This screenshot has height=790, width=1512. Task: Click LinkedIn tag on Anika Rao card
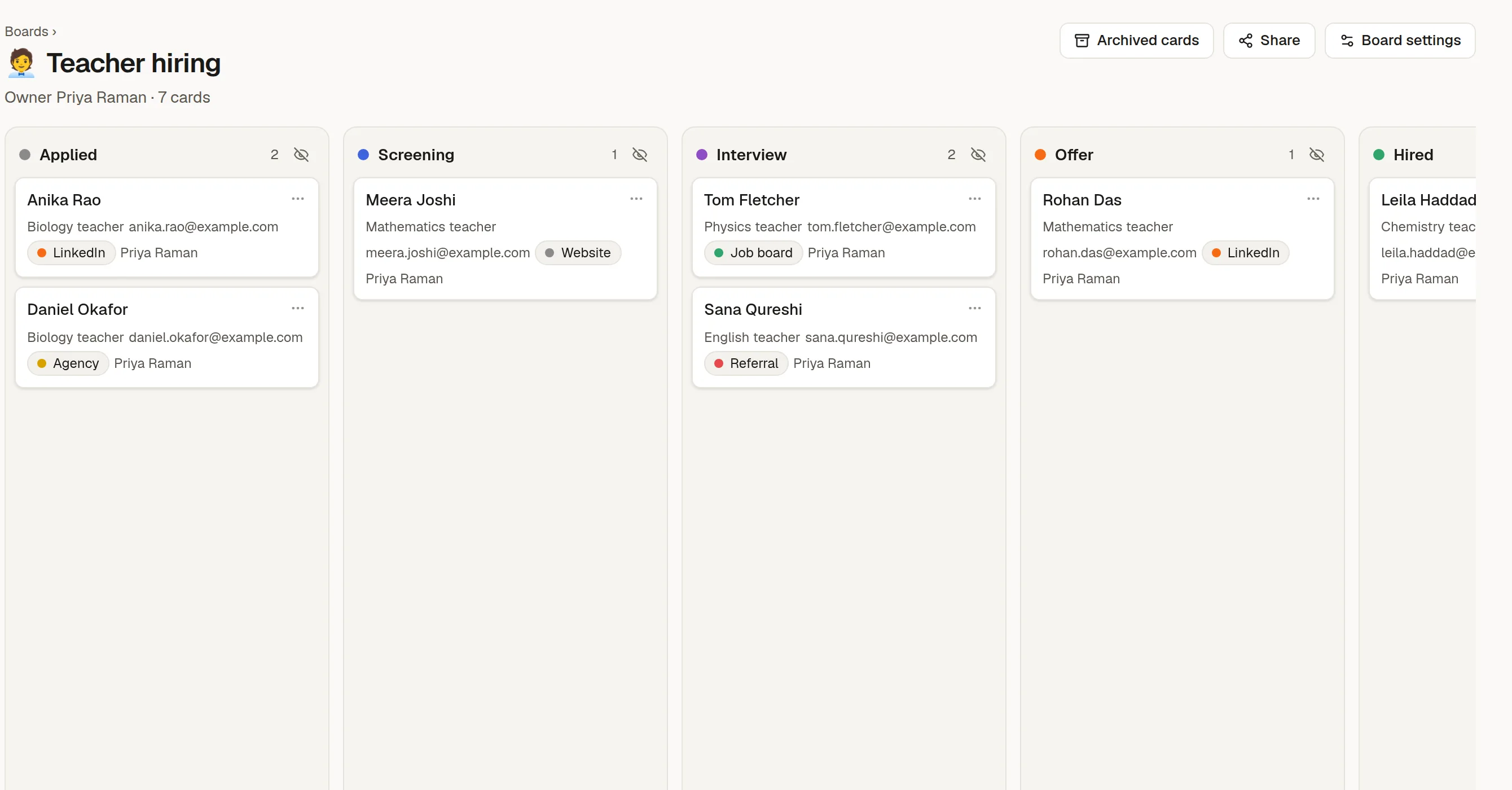71,253
